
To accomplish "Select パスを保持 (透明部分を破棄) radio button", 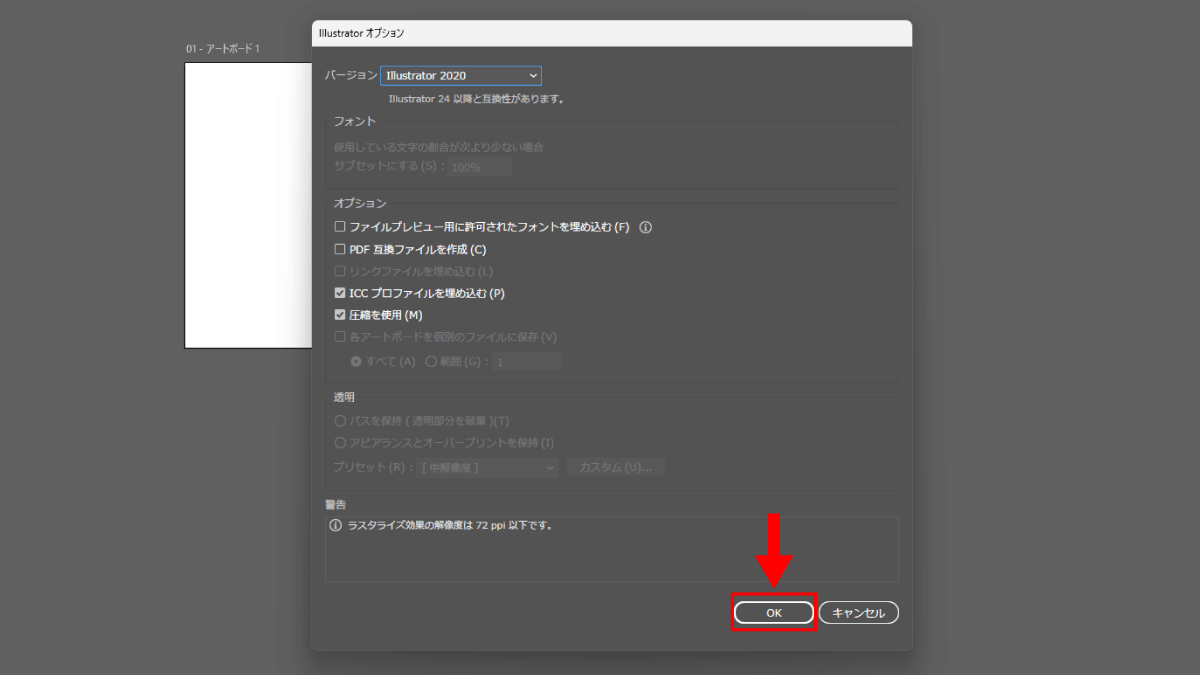I will pos(340,421).
